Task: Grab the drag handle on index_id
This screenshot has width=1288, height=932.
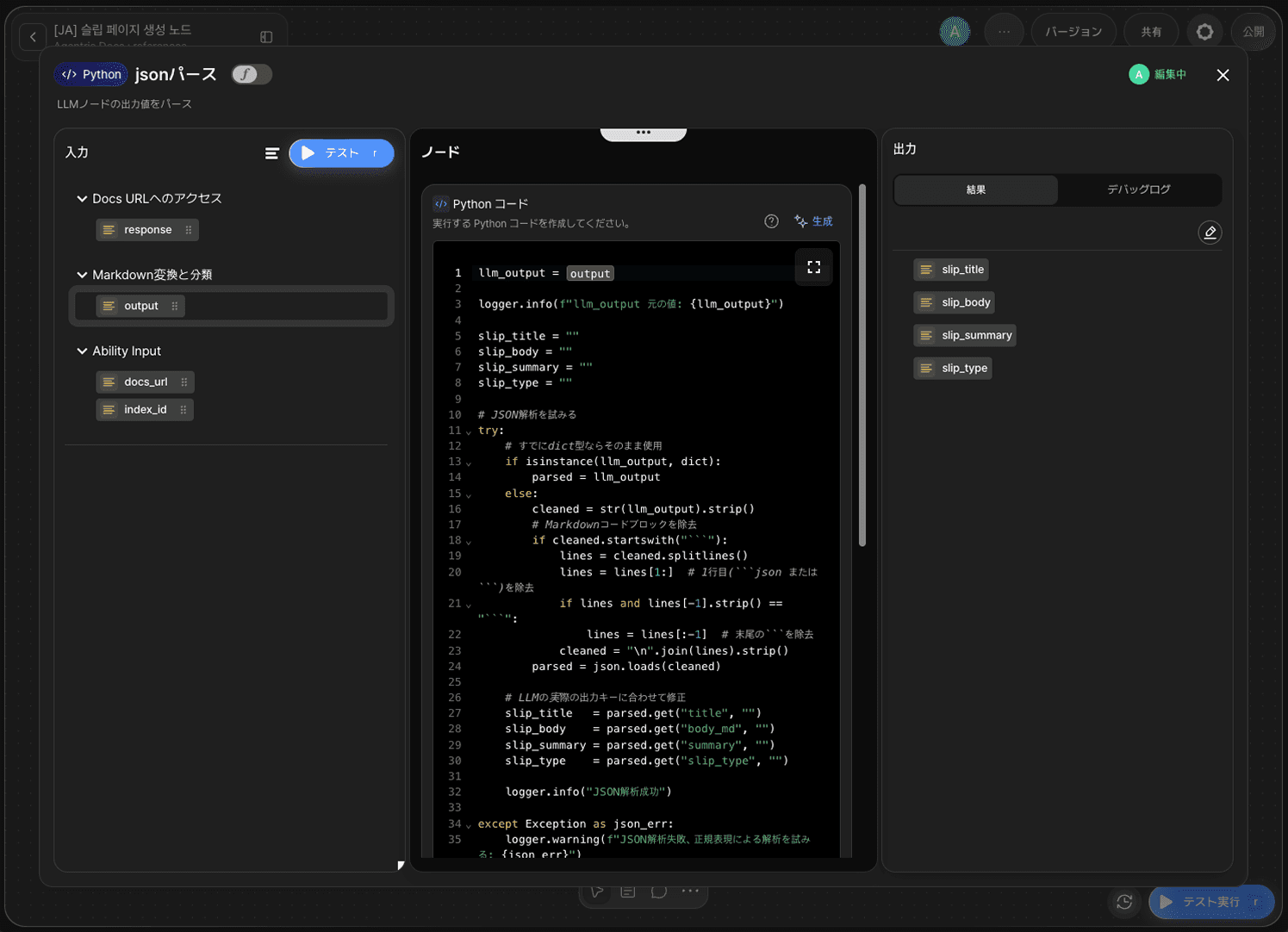Action: click(184, 410)
